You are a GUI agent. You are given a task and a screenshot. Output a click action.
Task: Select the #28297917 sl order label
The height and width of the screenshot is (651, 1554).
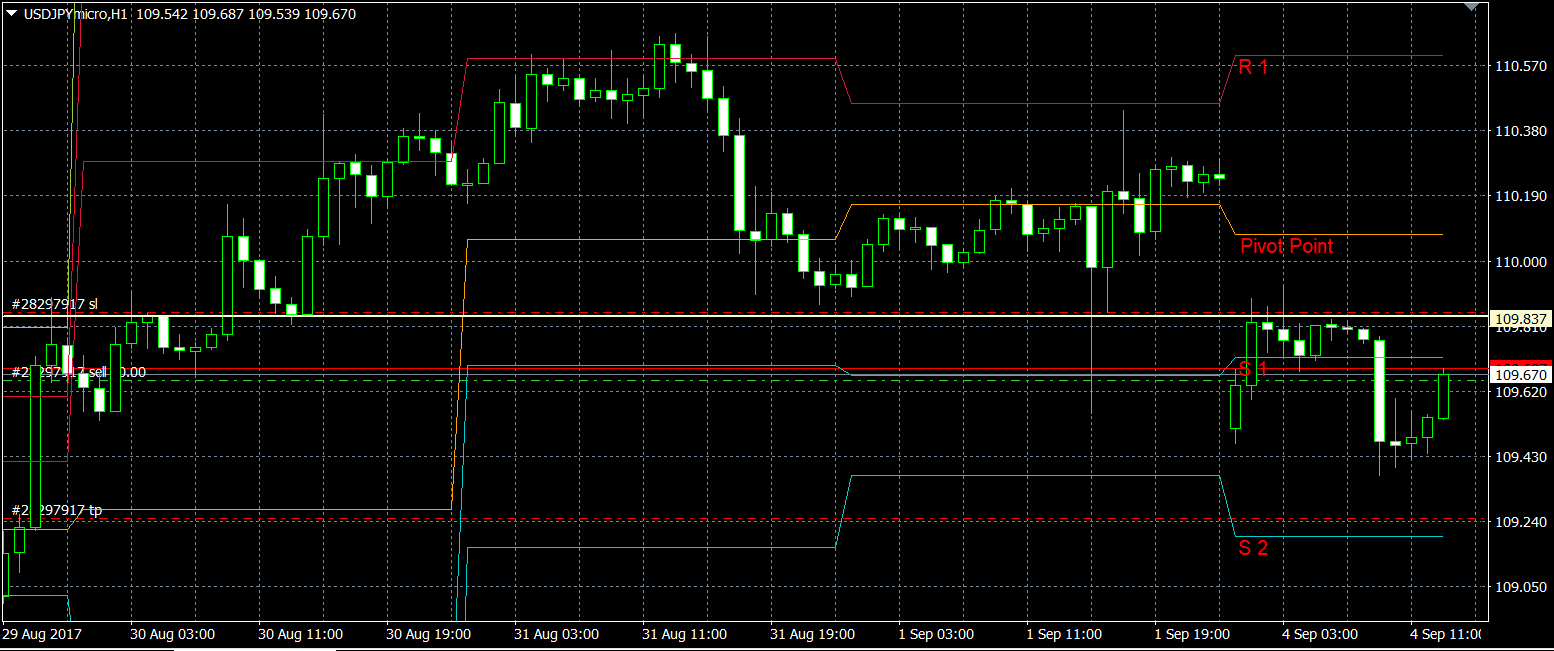[55, 303]
